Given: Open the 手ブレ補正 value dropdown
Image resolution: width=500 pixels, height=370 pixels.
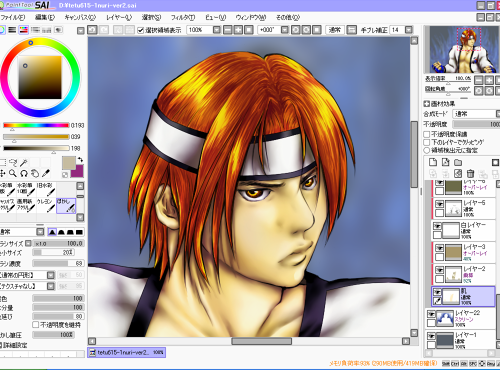Looking at the screenshot, I should (409, 30).
